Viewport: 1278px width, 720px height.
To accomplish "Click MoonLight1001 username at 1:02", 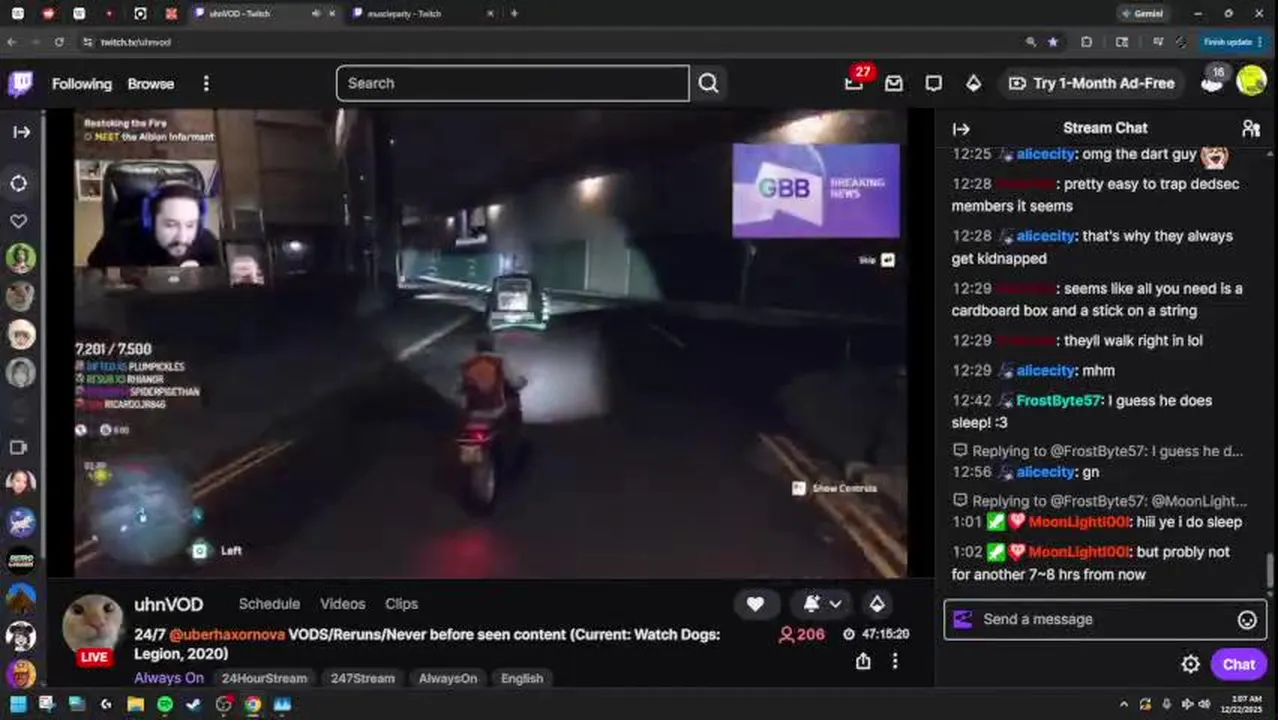I will pos(1079,552).
